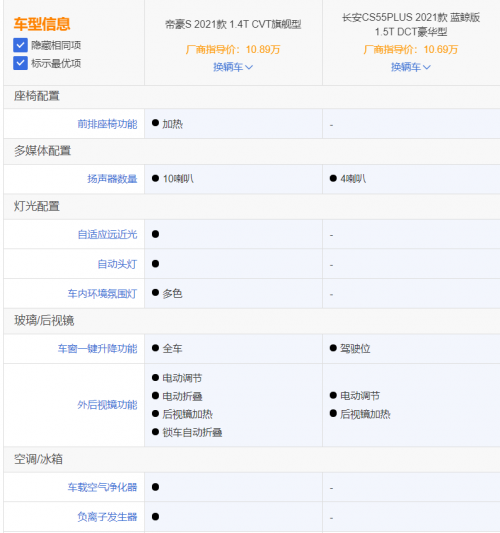Open the 负离子发生器 link

click(107, 517)
